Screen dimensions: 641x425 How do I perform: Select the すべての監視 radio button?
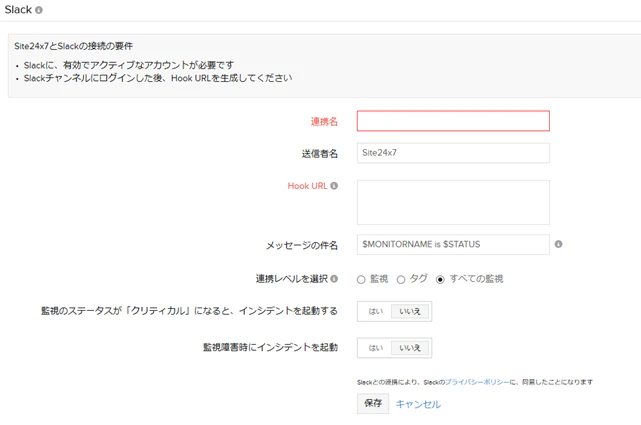(440, 280)
